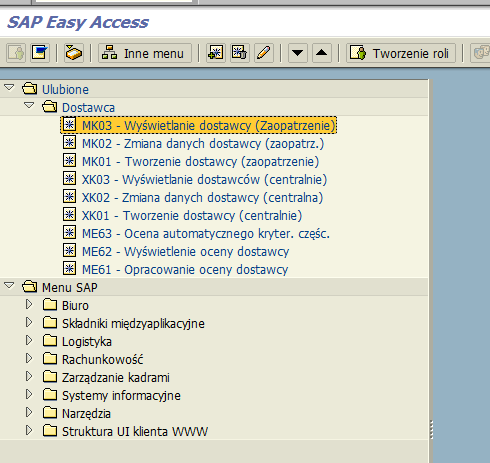This screenshot has height=463, width=490.
Task: Click the star icon beside XK03
Action: (x=69, y=179)
